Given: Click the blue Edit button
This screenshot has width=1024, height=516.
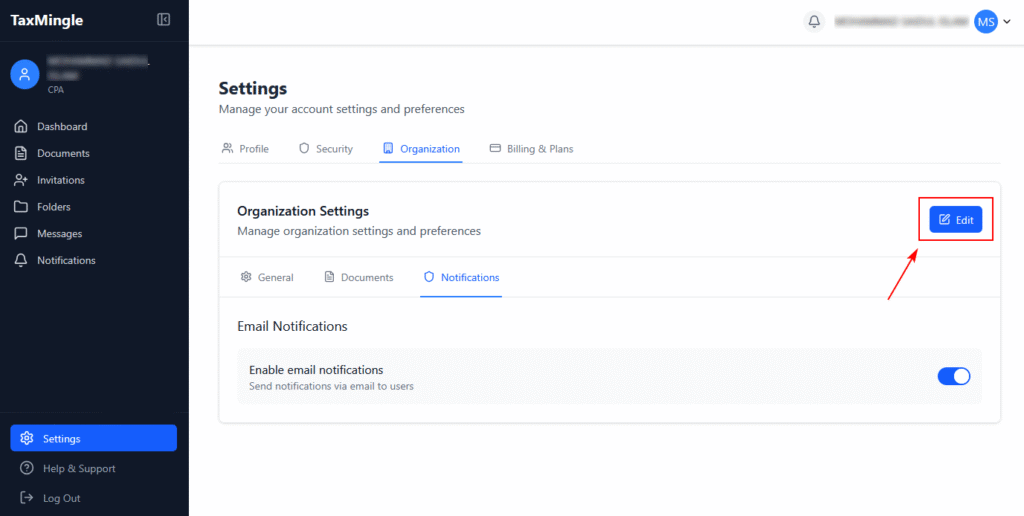Looking at the screenshot, I should 955,220.
